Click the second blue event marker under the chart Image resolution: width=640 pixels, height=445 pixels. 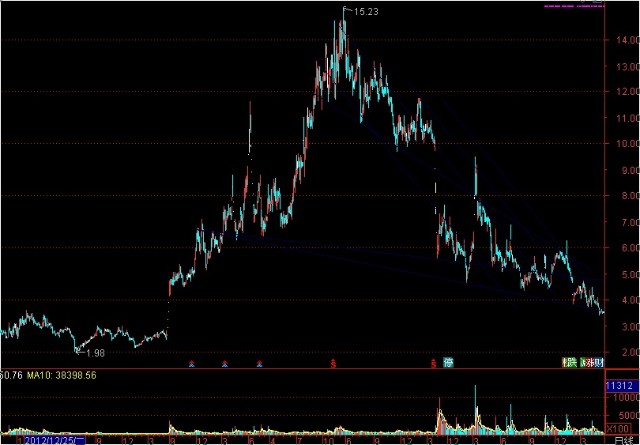tap(225, 362)
